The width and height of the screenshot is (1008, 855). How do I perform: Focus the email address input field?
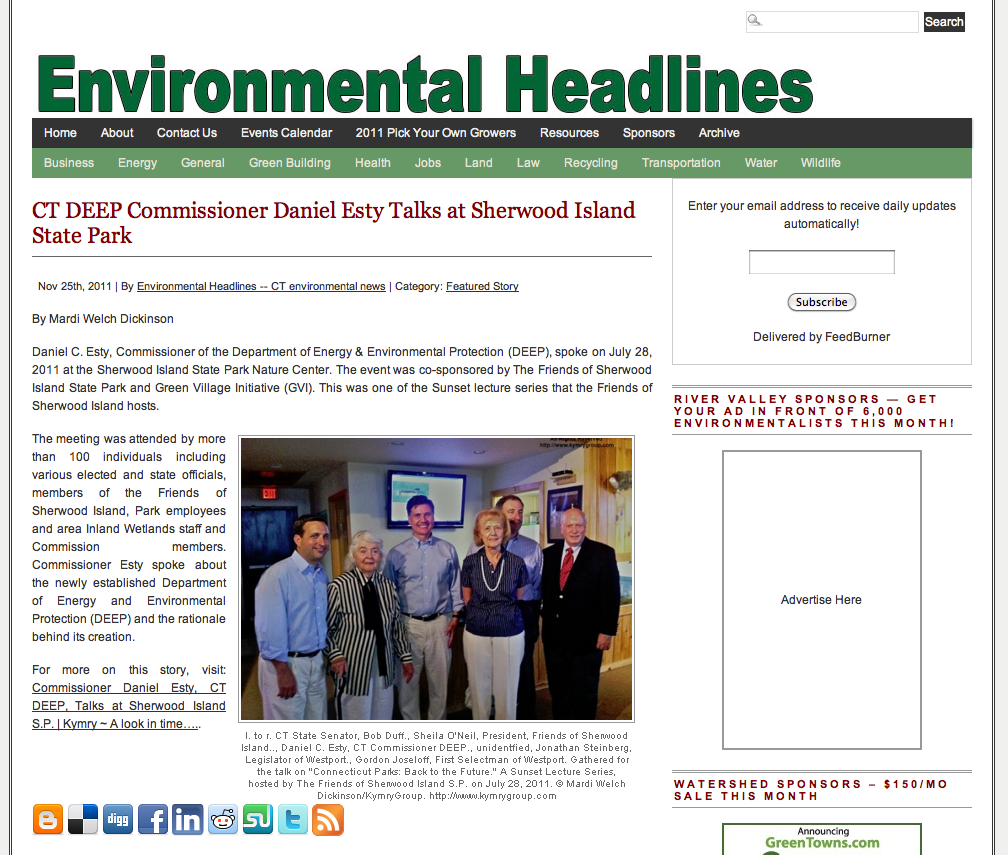821,262
